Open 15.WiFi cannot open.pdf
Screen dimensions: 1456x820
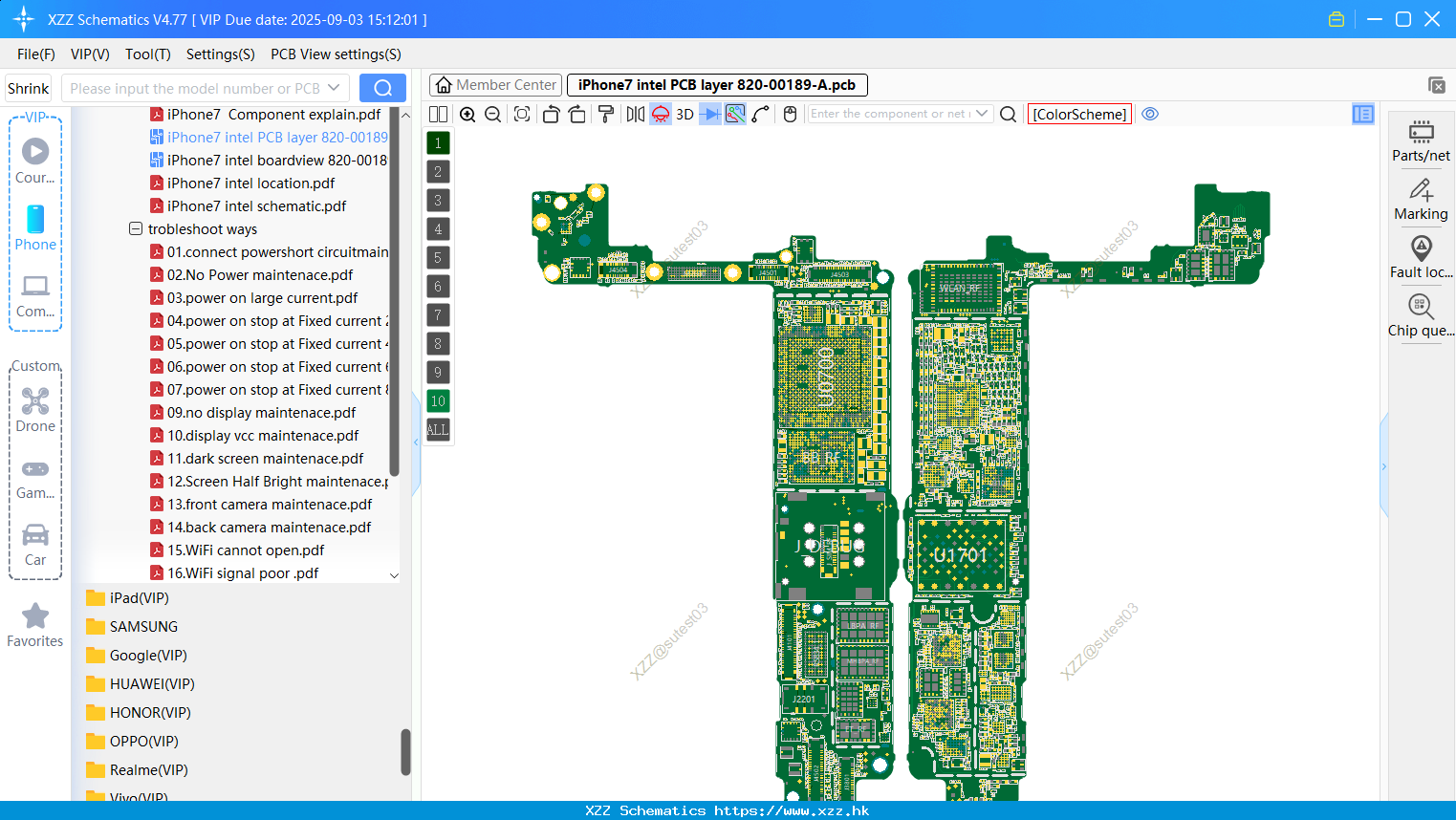tap(237, 550)
